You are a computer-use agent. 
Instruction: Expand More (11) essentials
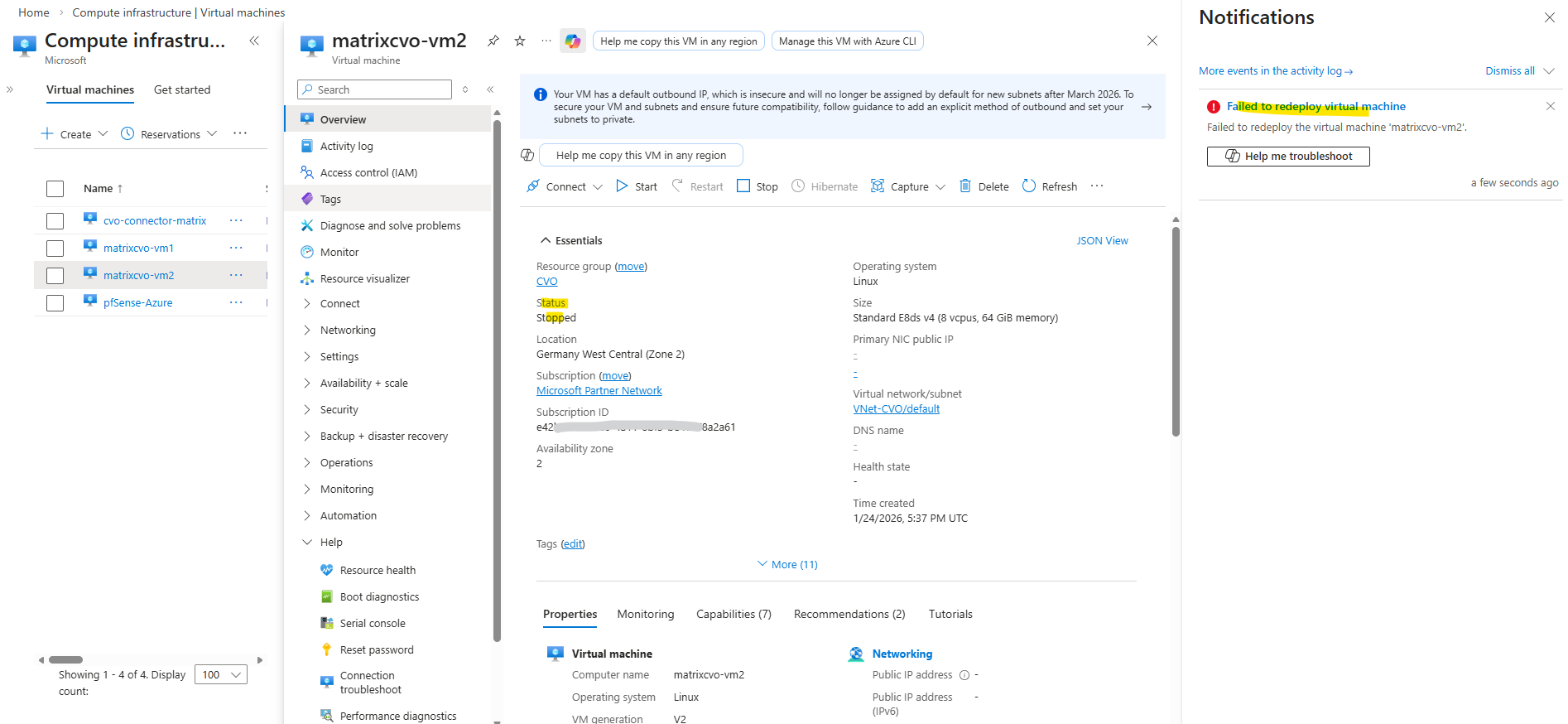point(787,565)
